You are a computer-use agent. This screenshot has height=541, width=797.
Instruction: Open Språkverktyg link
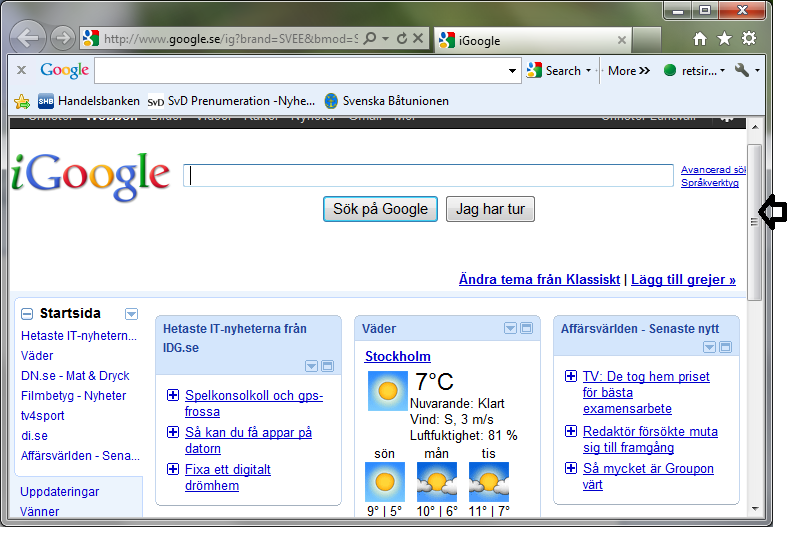(x=710, y=183)
